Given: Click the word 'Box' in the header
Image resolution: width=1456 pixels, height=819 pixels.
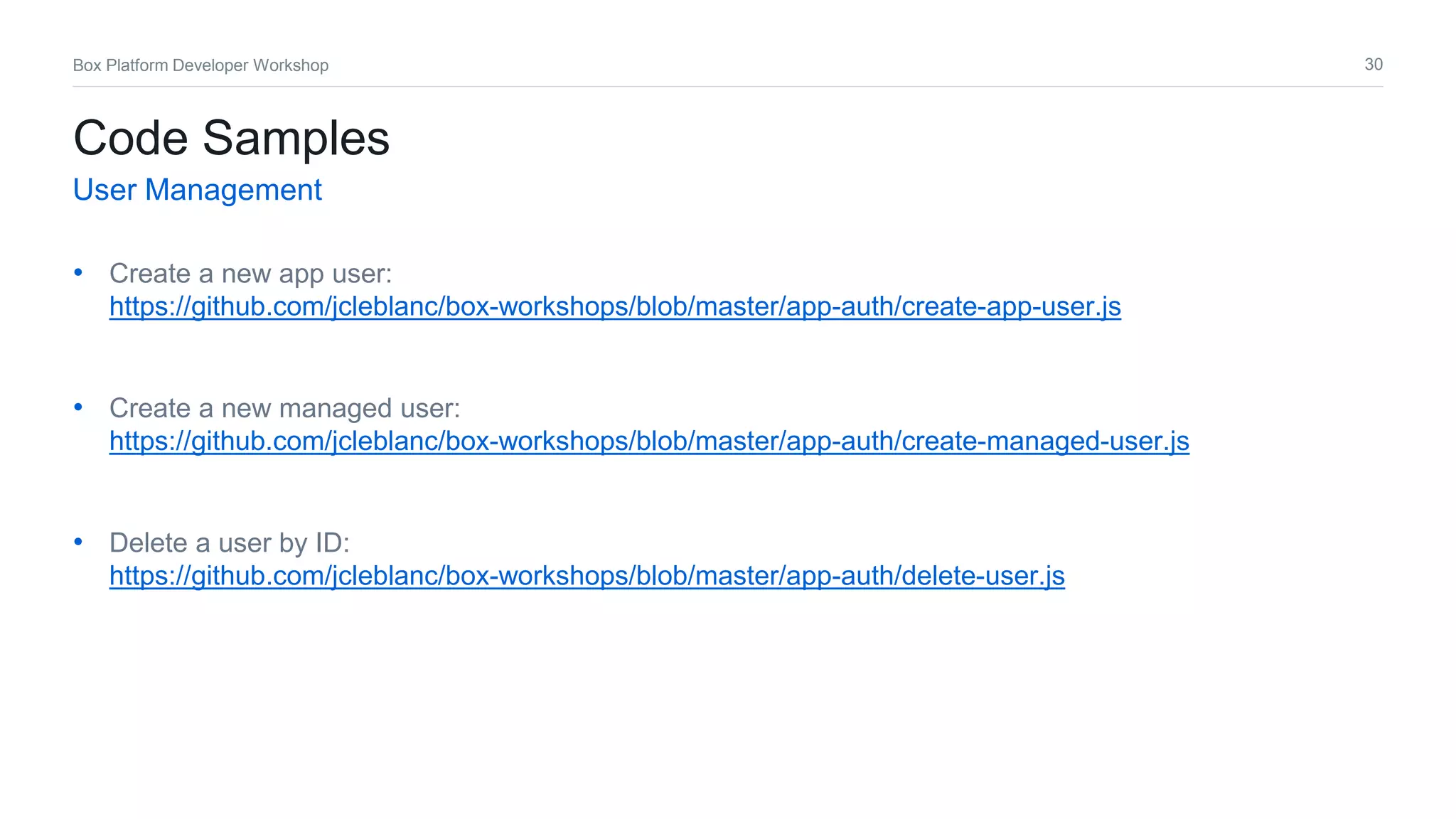Looking at the screenshot, I should (x=87, y=65).
